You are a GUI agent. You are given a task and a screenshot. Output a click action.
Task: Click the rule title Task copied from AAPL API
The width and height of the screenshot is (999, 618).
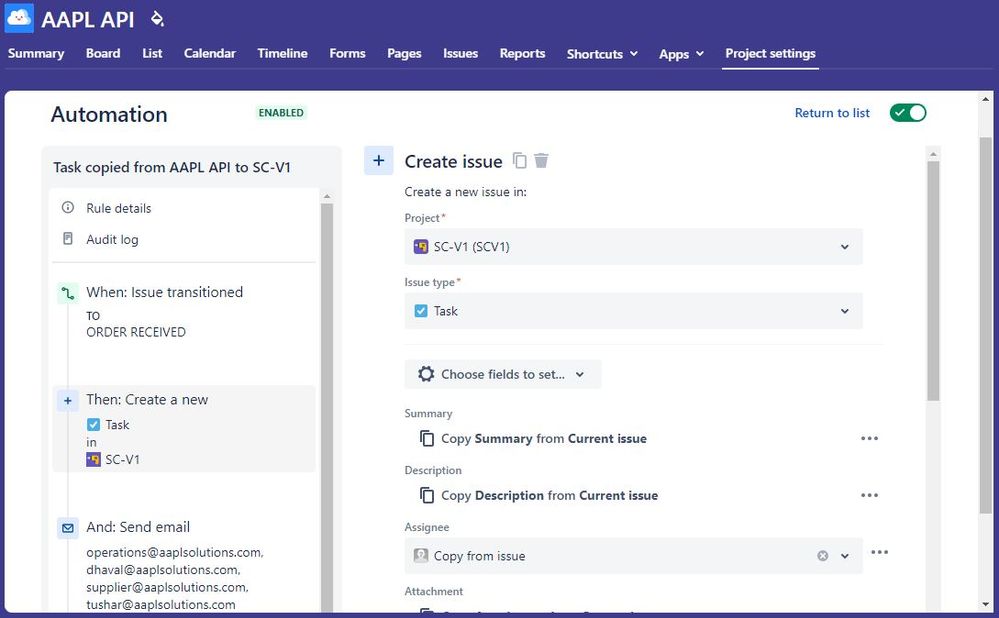pyautogui.click(x=172, y=168)
